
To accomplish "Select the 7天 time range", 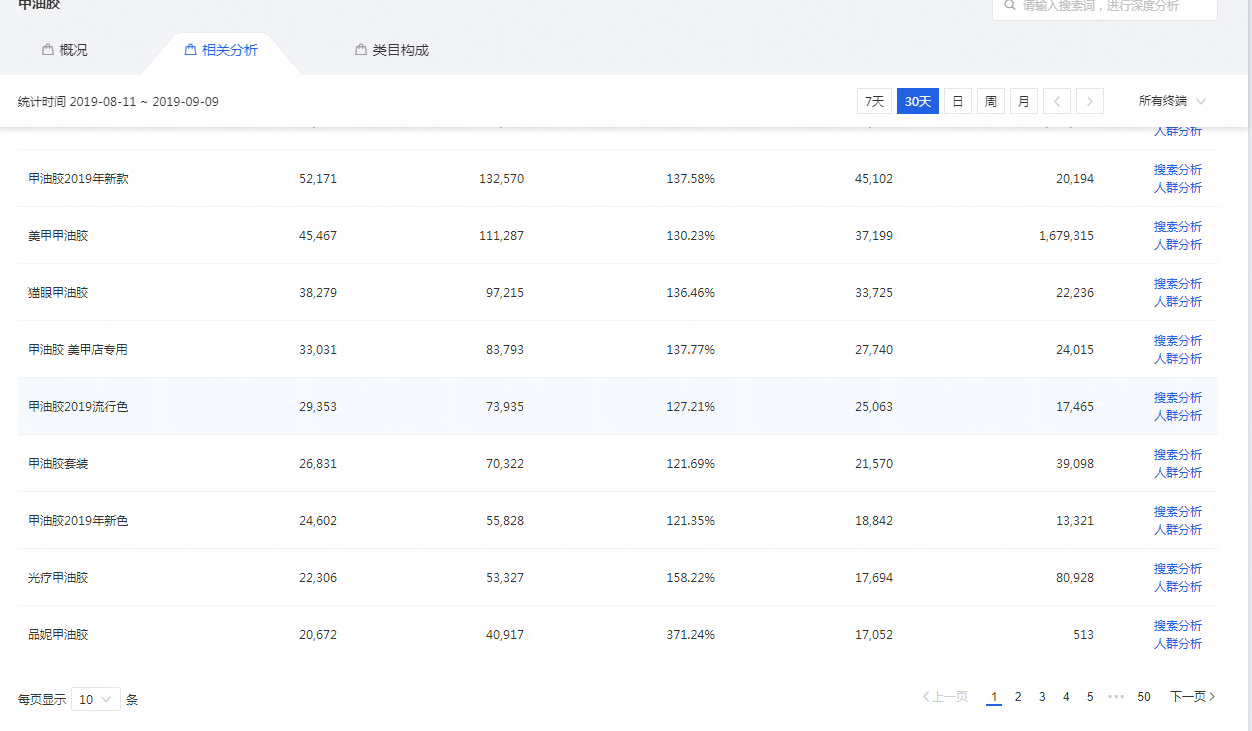I will click(874, 101).
